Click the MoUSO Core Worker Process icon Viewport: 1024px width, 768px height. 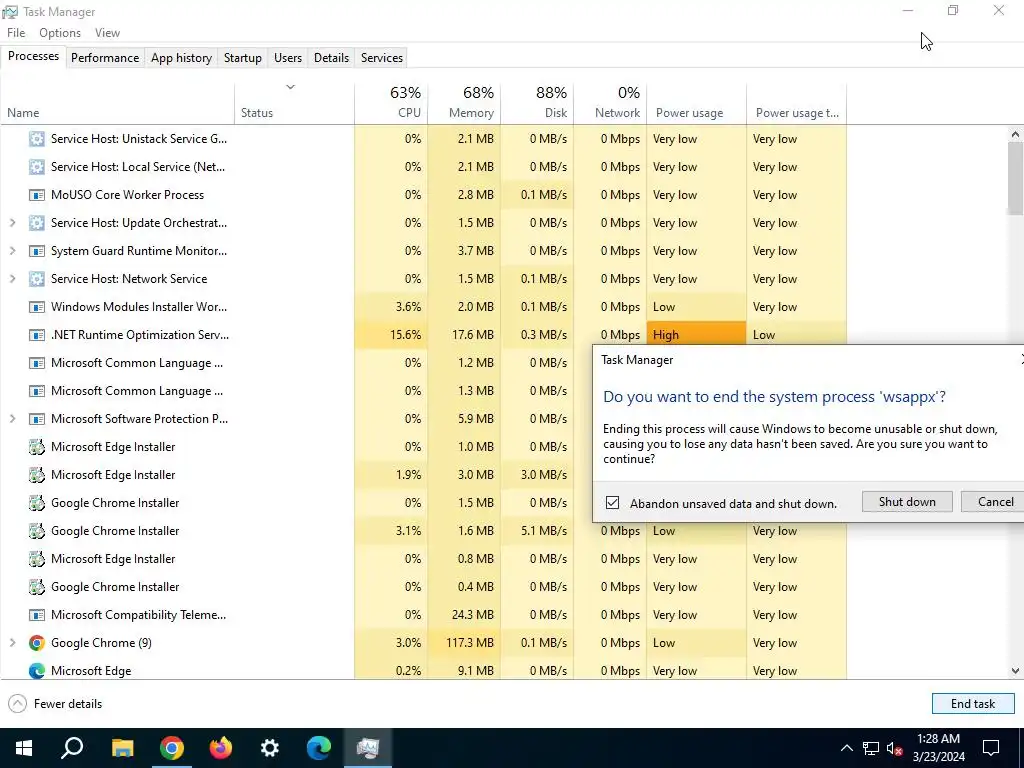[37, 195]
